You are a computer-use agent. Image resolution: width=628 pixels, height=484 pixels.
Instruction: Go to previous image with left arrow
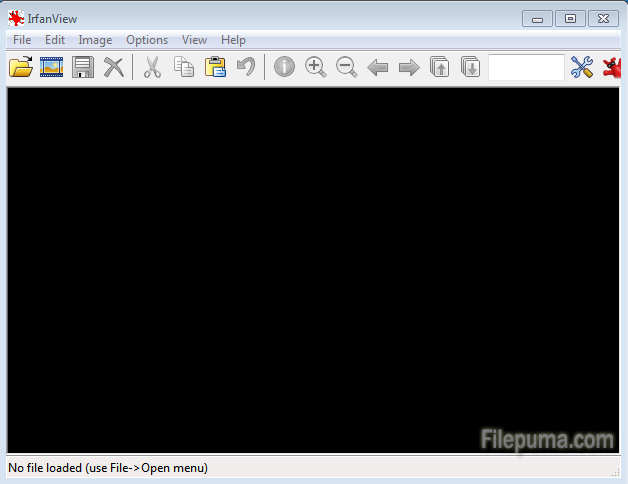tap(378, 68)
